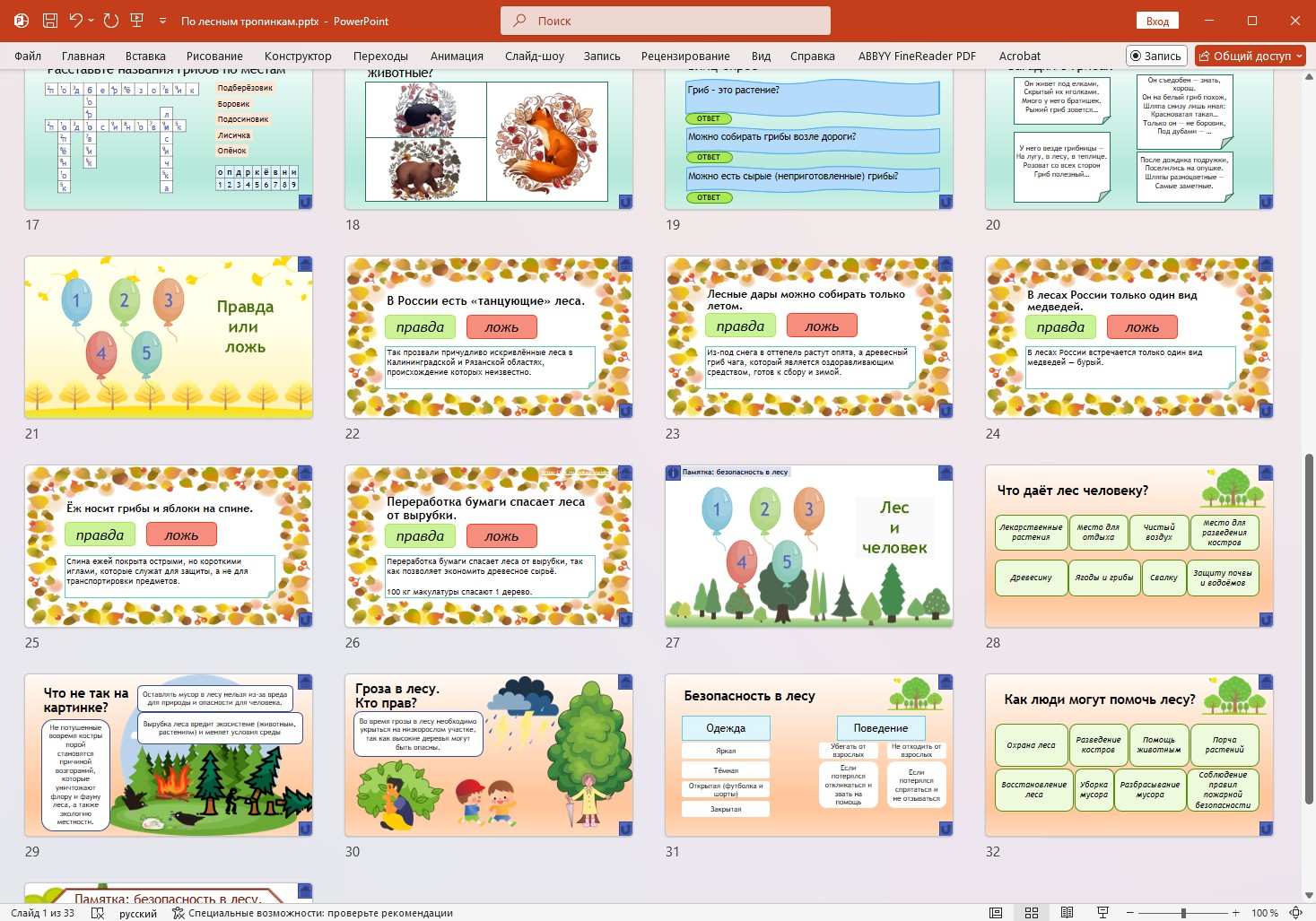Screen dimensions: 1316x921
Task: Click the Redo icon in title bar
Action: point(111,21)
